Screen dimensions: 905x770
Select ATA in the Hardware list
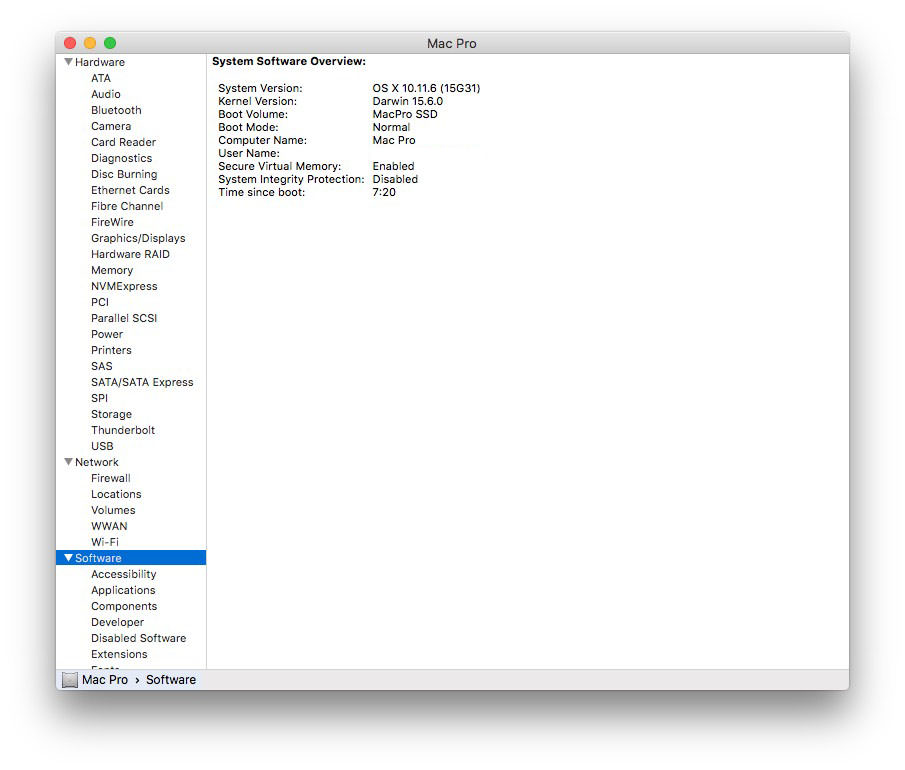point(101,78)
